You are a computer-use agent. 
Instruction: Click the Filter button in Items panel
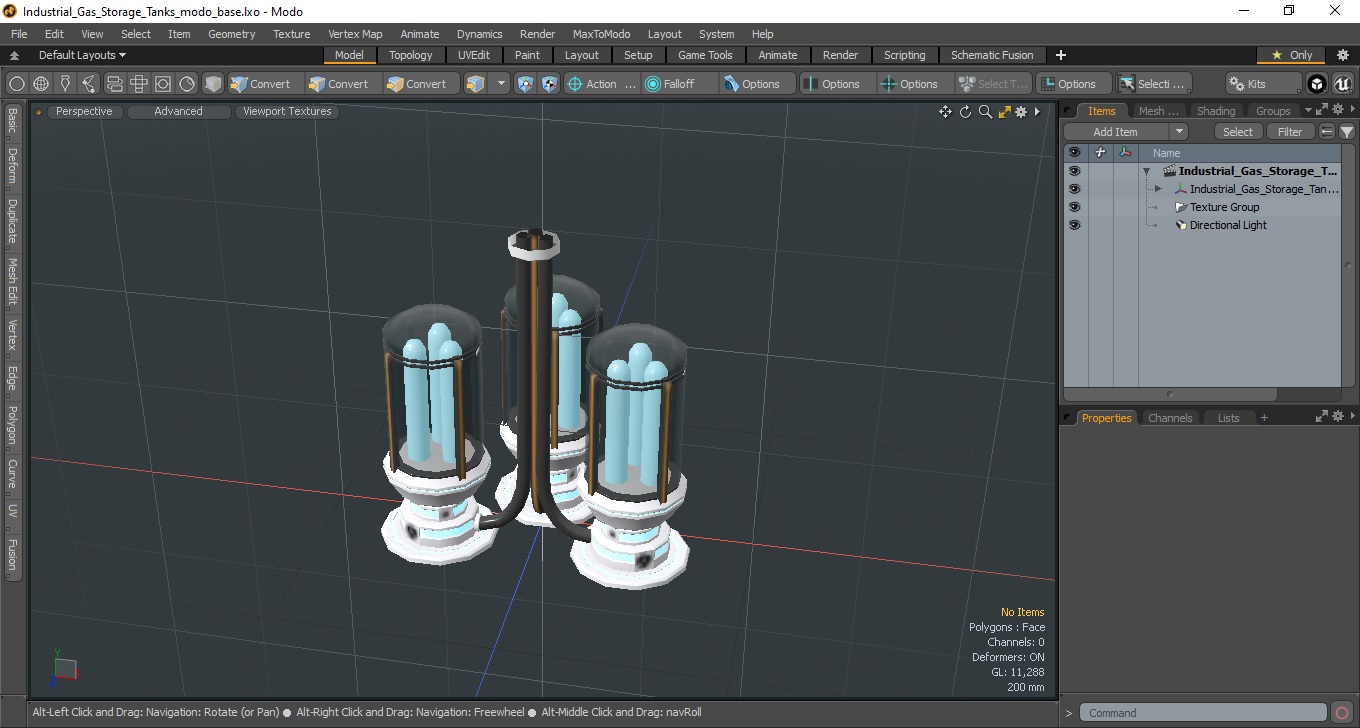coord(1291,132)
